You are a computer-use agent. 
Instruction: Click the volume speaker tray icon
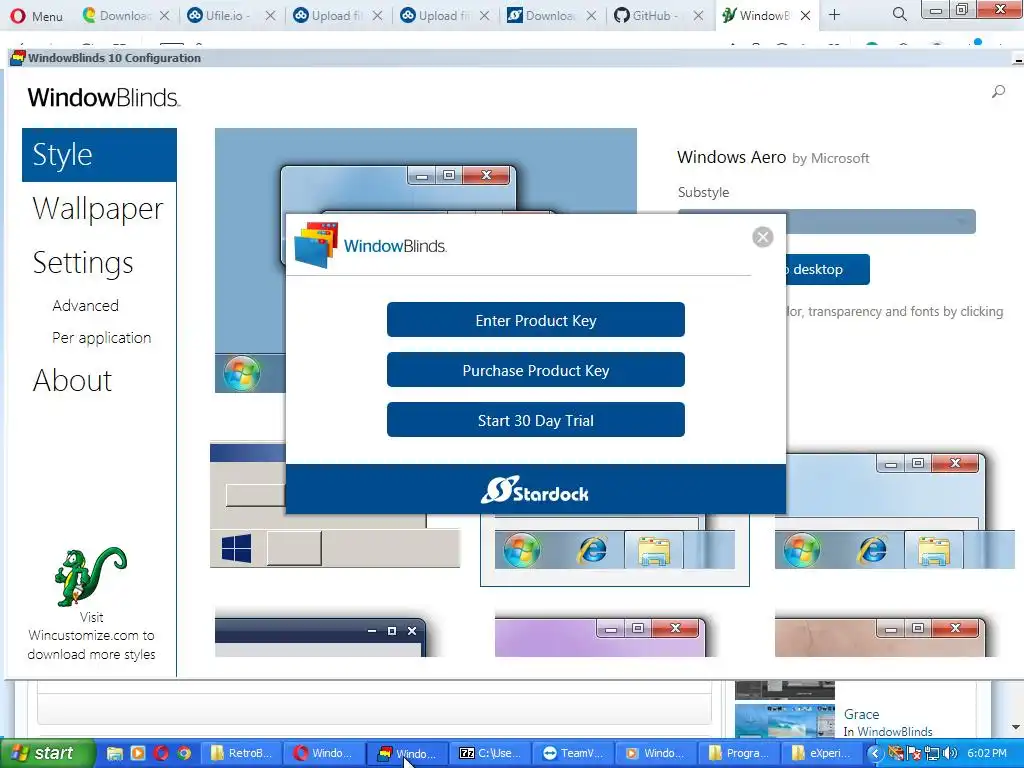click(950, 754)
